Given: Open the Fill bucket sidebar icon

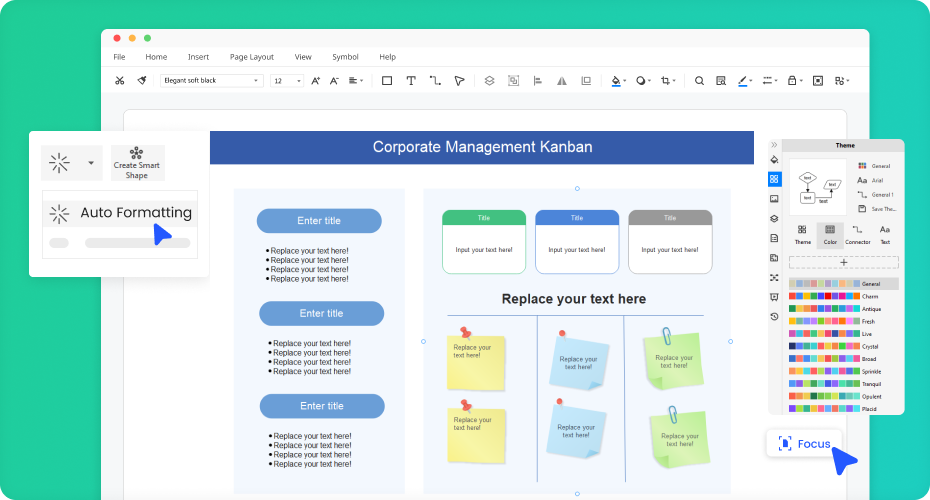Looking at the screenshot, I should [x=774, y=160].
